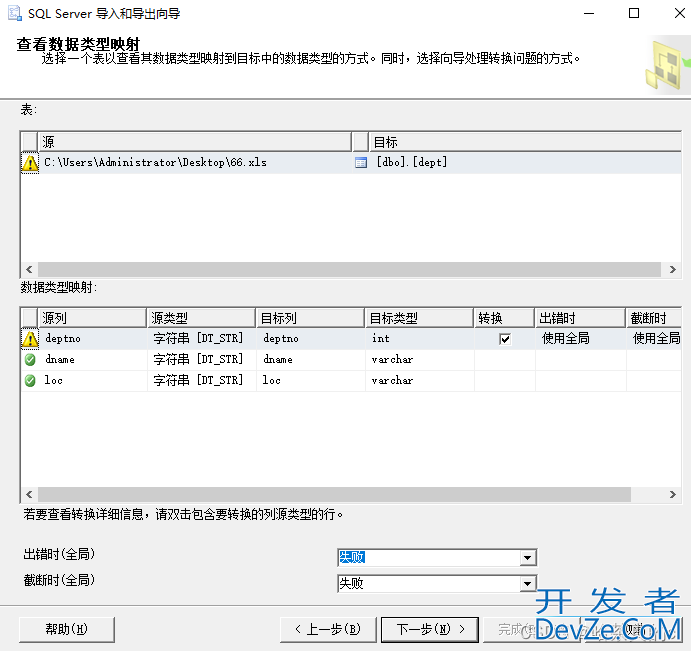Open the 出错时(全局) dropdown arrow

pyautogui.click(x=528, y=558)
